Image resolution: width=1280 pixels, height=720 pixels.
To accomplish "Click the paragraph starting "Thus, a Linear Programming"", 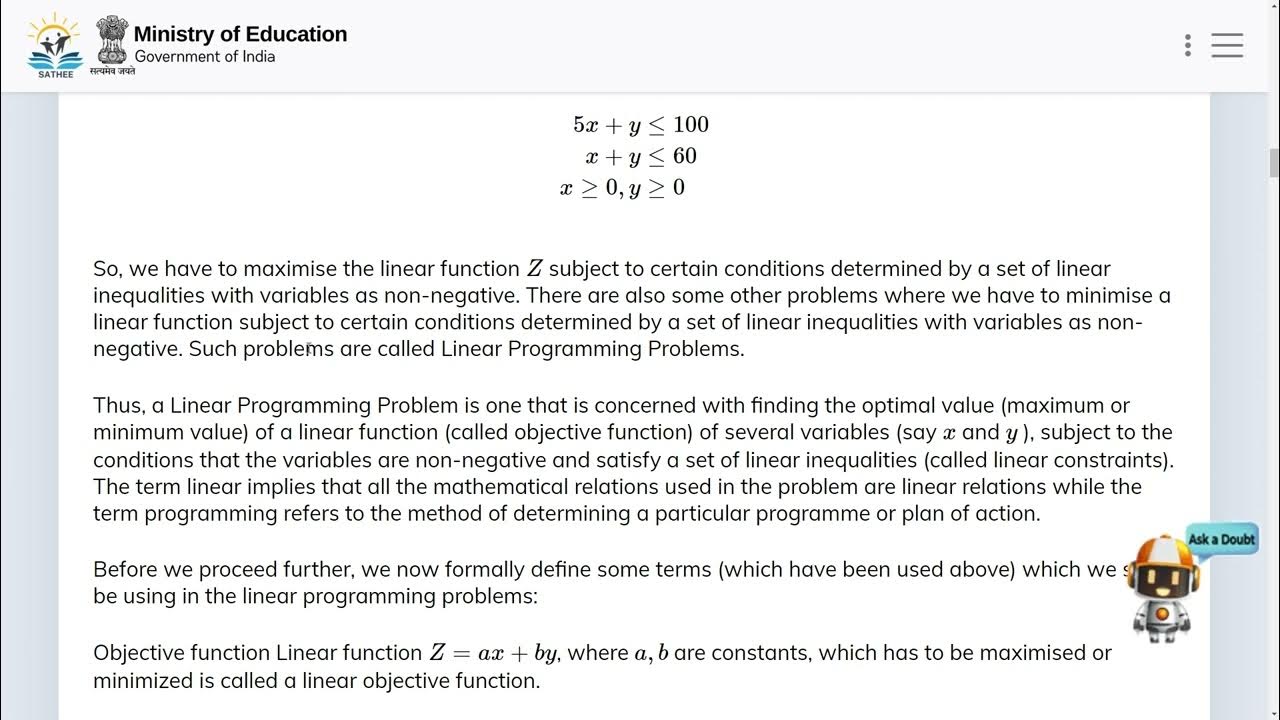I will tap(630, 459).
